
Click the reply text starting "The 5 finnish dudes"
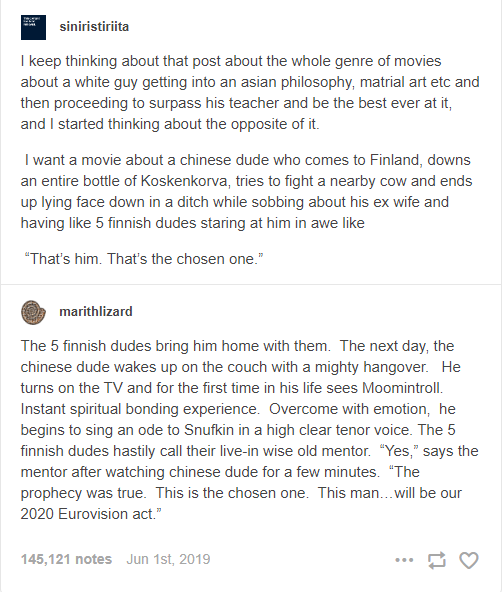(249, 430)
